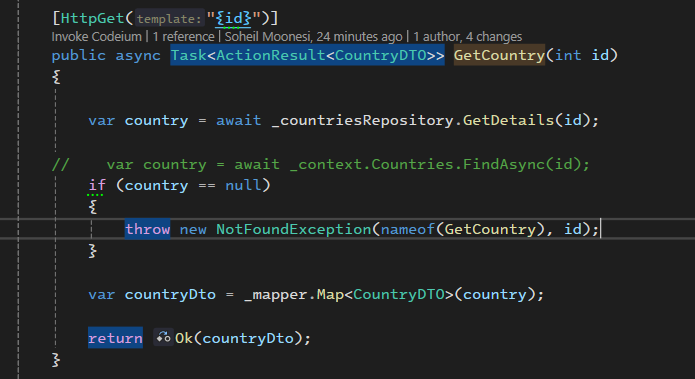Screen dimensions: 695x379
Task: Open Invoke Codeium CodeLens link
Action: coord(97,36)
